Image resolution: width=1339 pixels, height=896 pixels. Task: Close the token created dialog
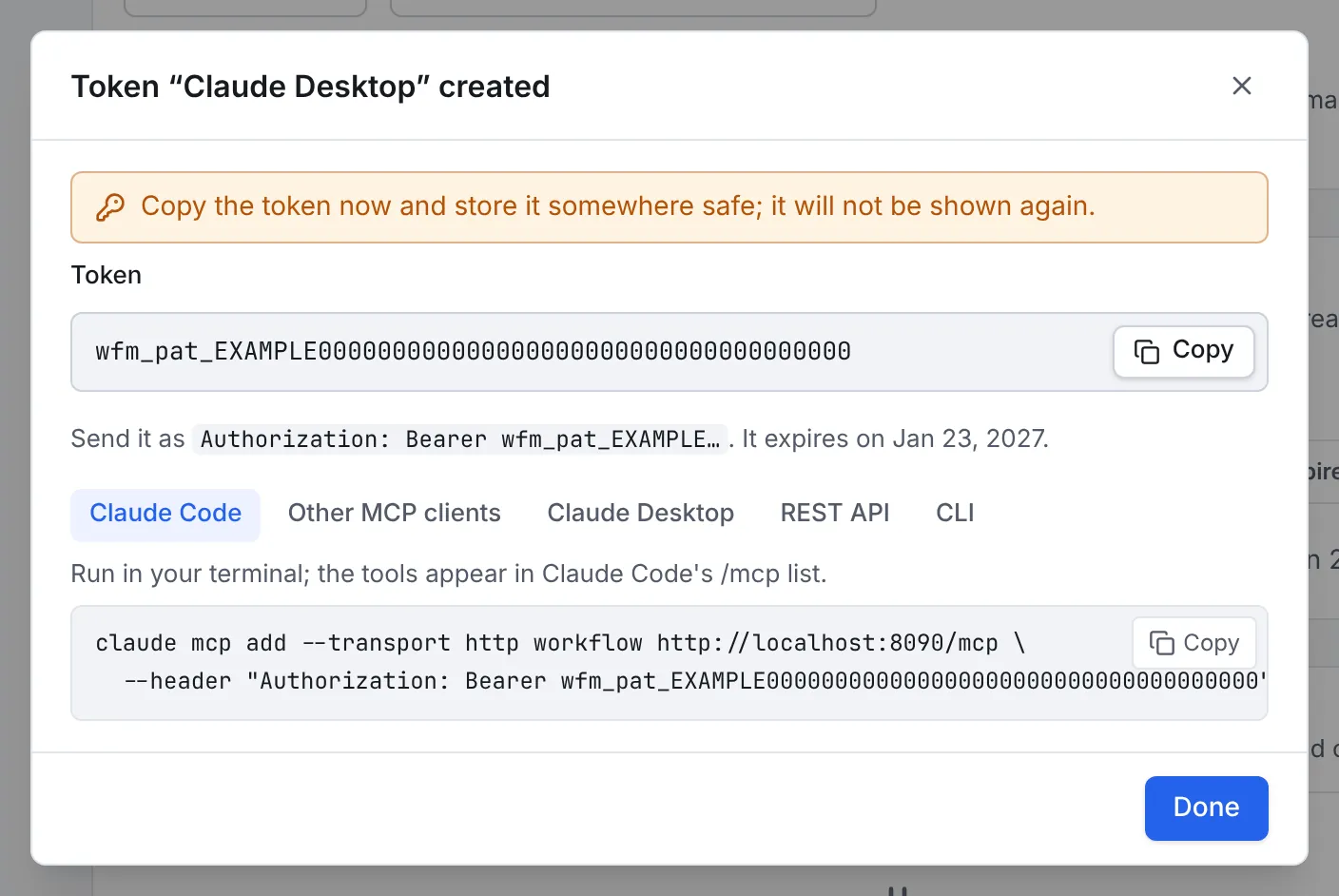pos(1241,86)
